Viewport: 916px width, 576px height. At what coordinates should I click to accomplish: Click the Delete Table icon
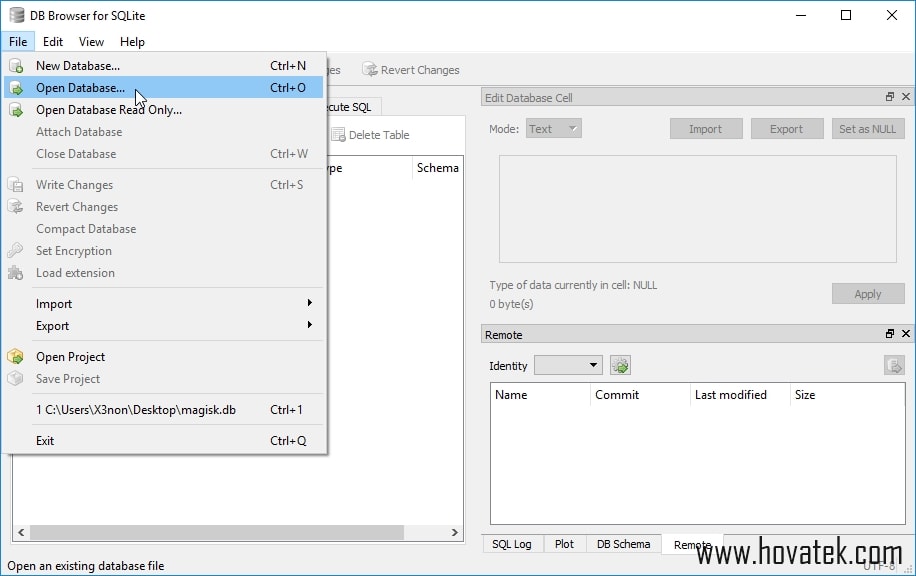tap(338, 135)
